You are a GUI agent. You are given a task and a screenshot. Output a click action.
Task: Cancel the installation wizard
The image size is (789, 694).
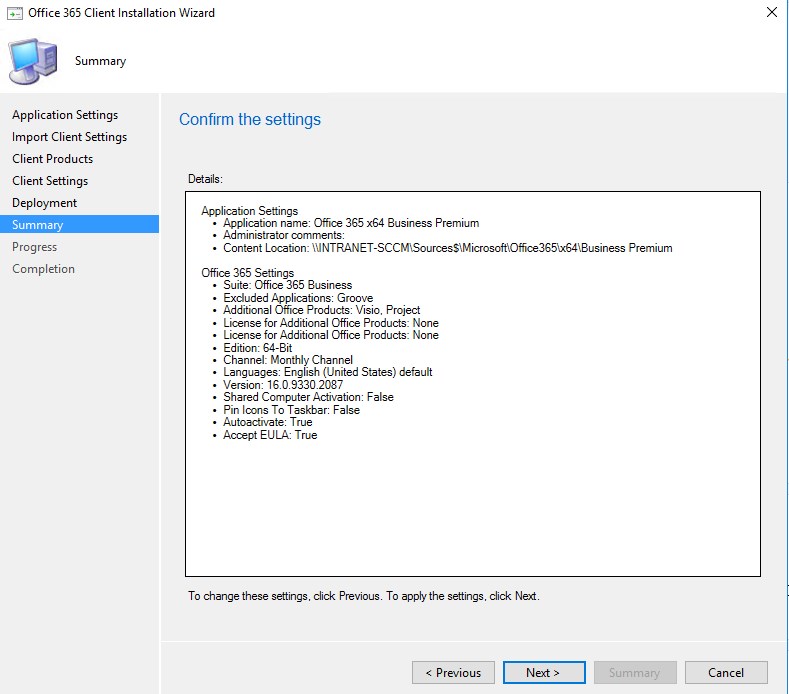[x=726, y=672]
